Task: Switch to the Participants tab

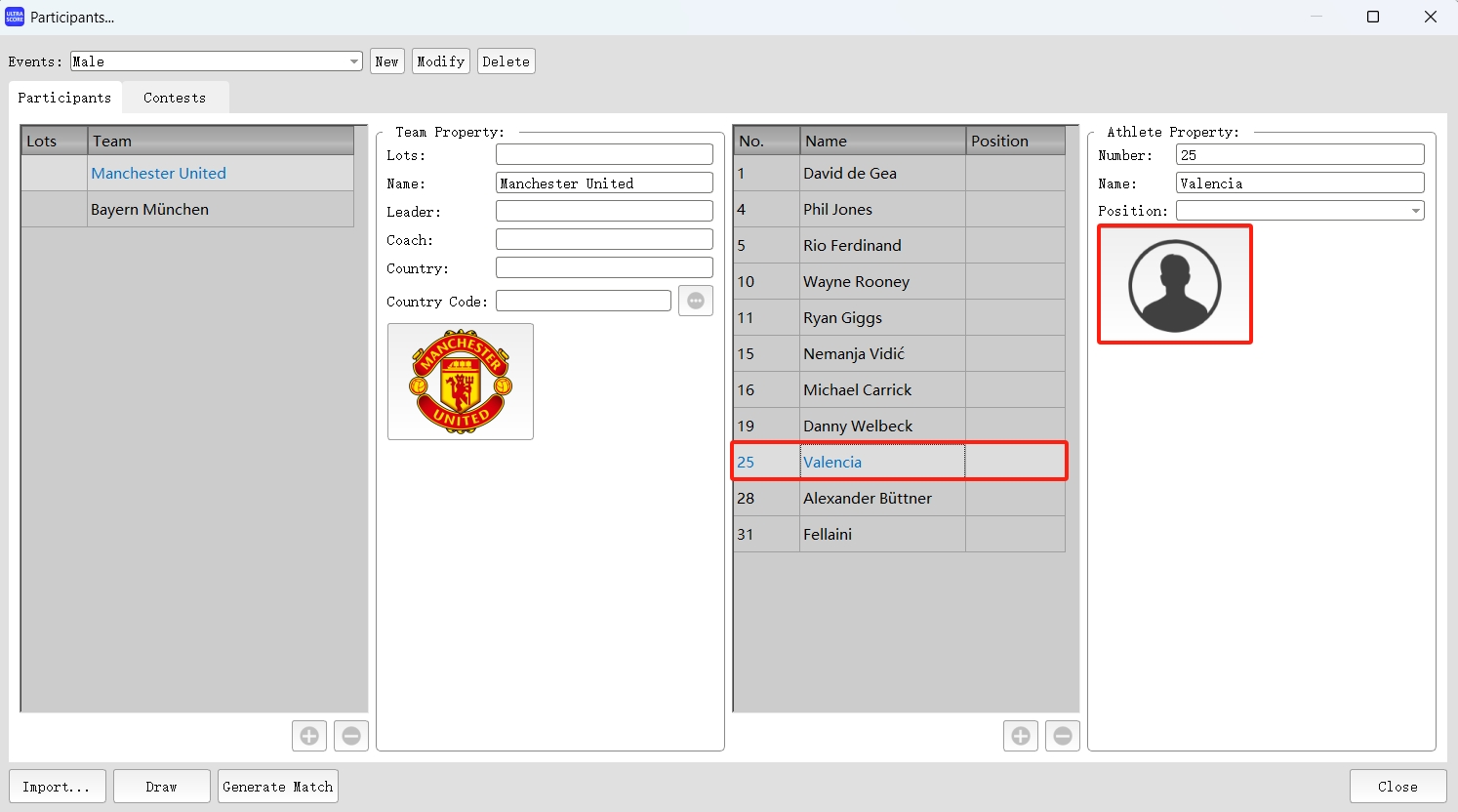Action: 64,98
